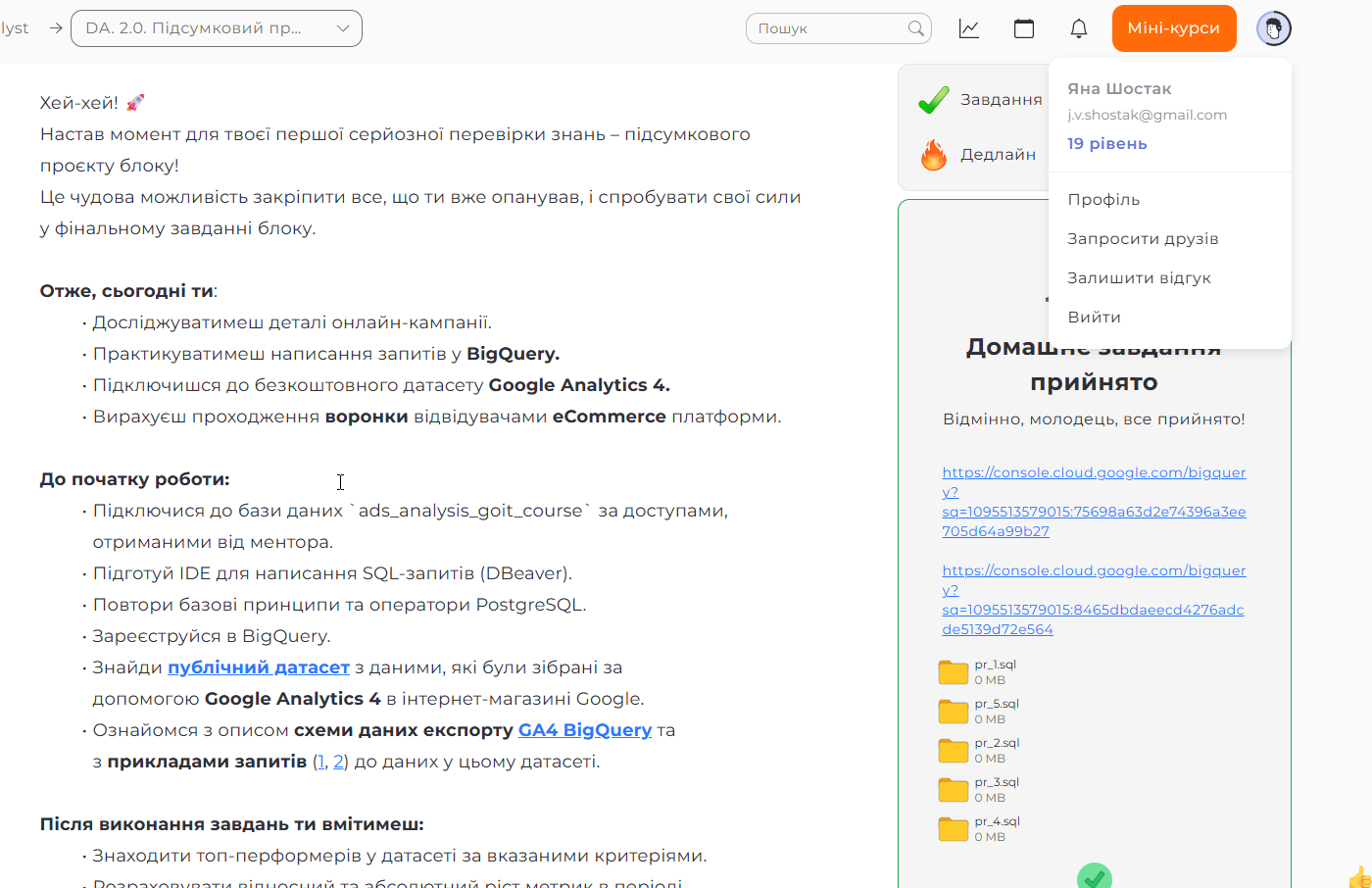Open the pr_3.sql file folder icon

coord(953,790)
